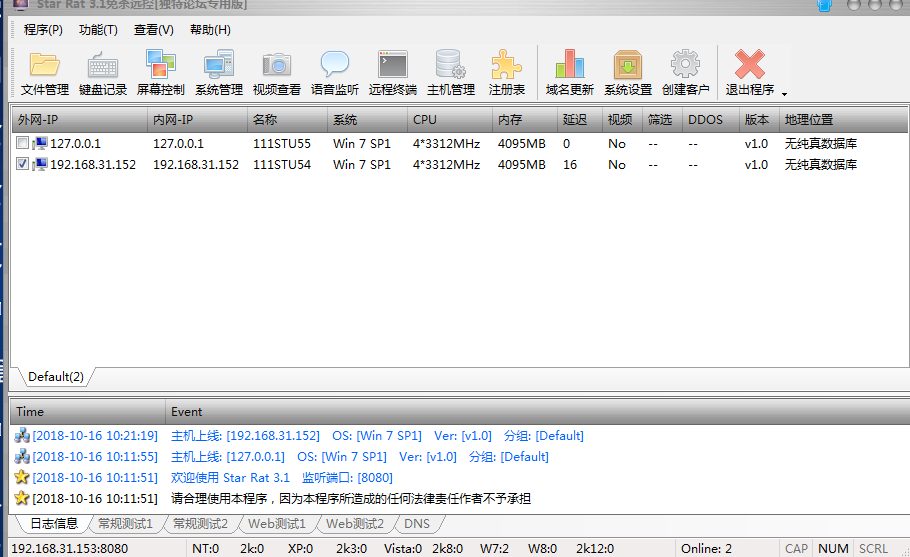Sort by the 系统 column header
The height and width of the screenshot is (557, 910).
coord(367,120)
